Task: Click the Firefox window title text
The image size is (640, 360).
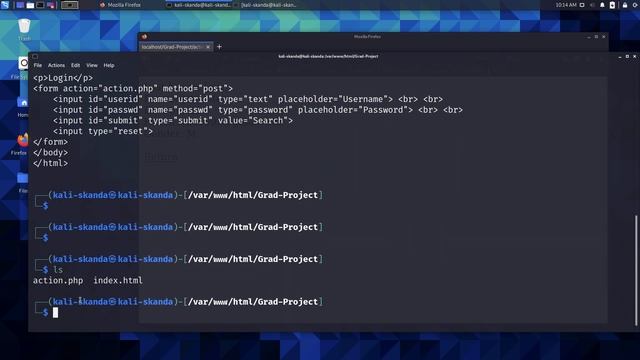Action: (x=367, y=37)
